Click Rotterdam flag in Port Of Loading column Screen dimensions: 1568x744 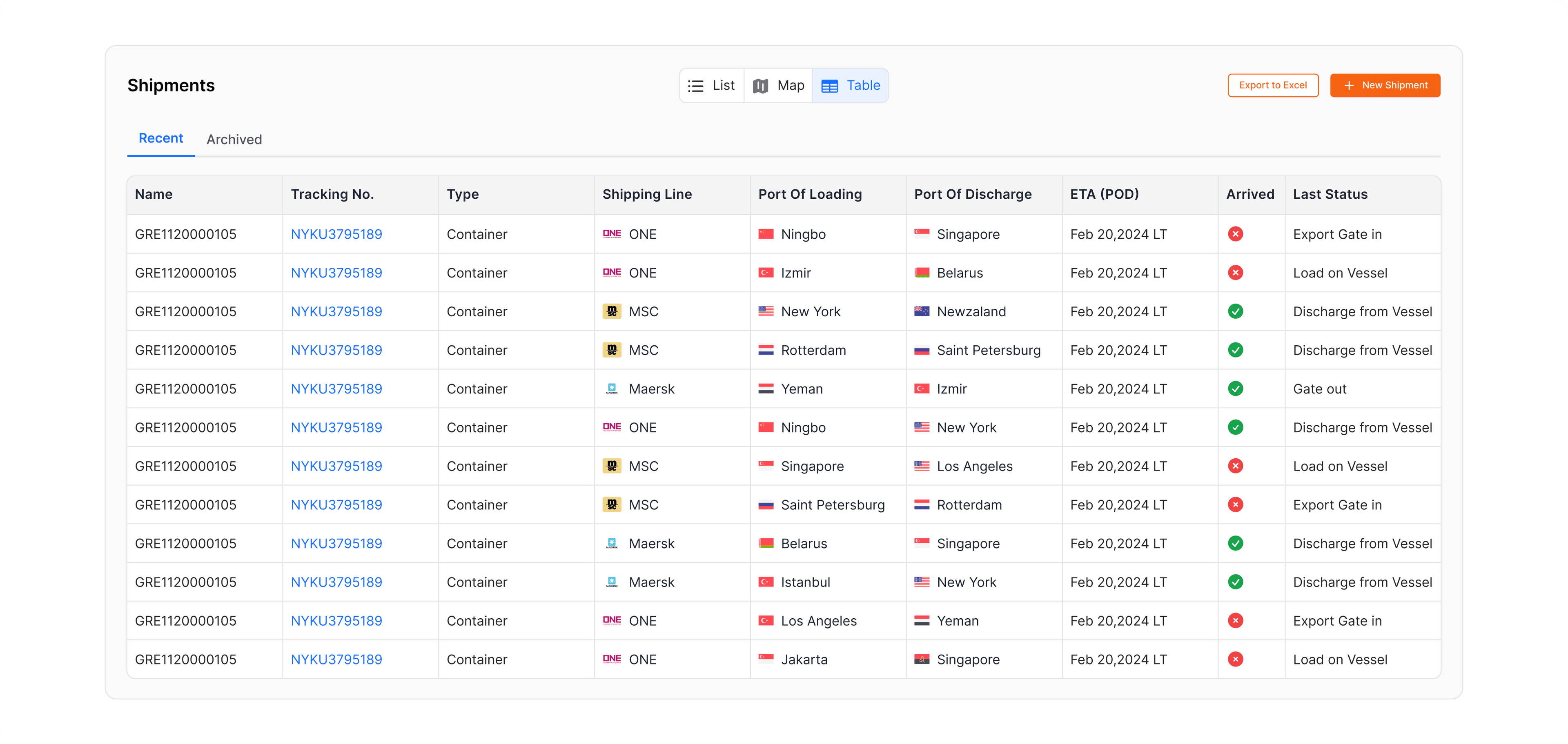coord(766,350)
